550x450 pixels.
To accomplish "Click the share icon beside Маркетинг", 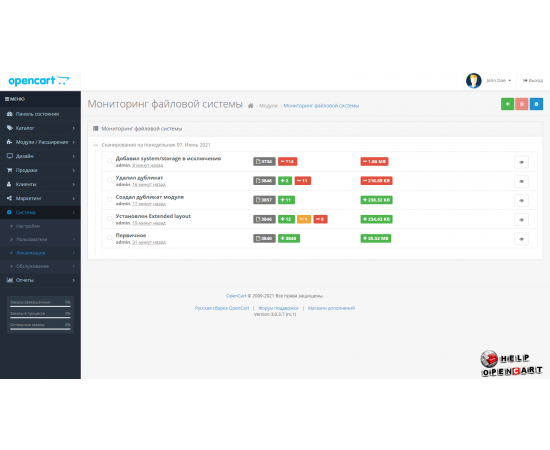I will (x=9, y=198).
